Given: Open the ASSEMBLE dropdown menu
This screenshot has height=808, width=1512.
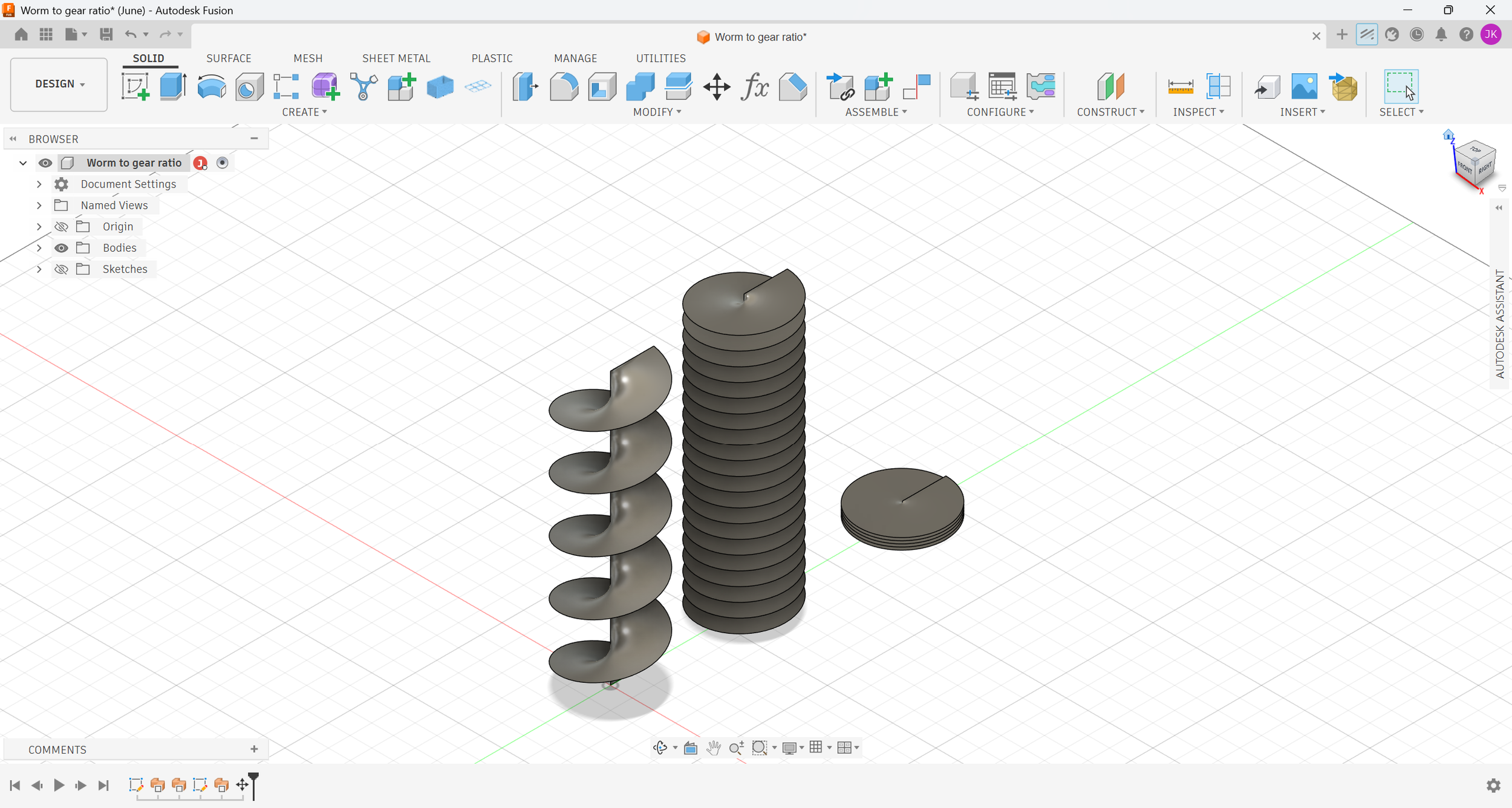Looking at the screenshot, I should 876,112.
